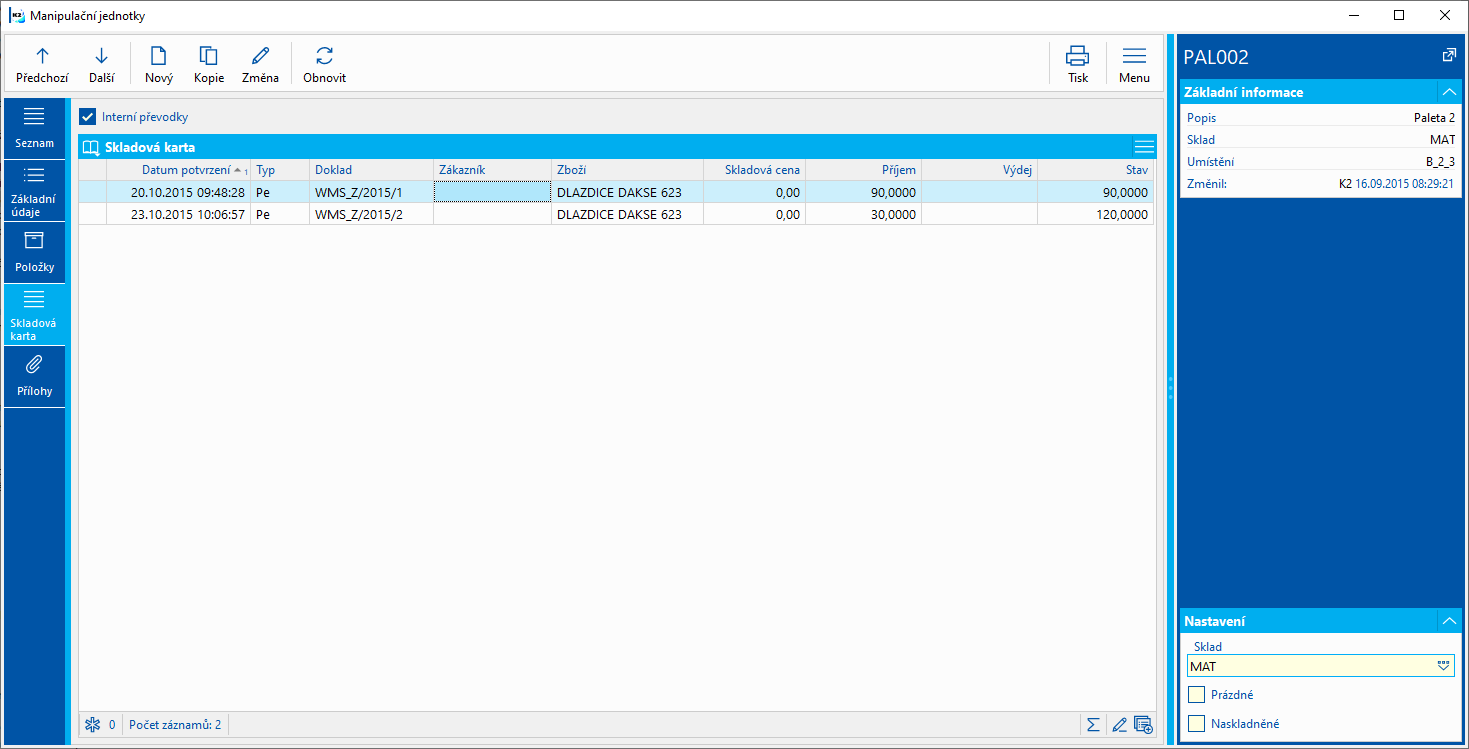1469x749 pixels.
Task: Open Přílohy attachments tab
Action: 34,377
